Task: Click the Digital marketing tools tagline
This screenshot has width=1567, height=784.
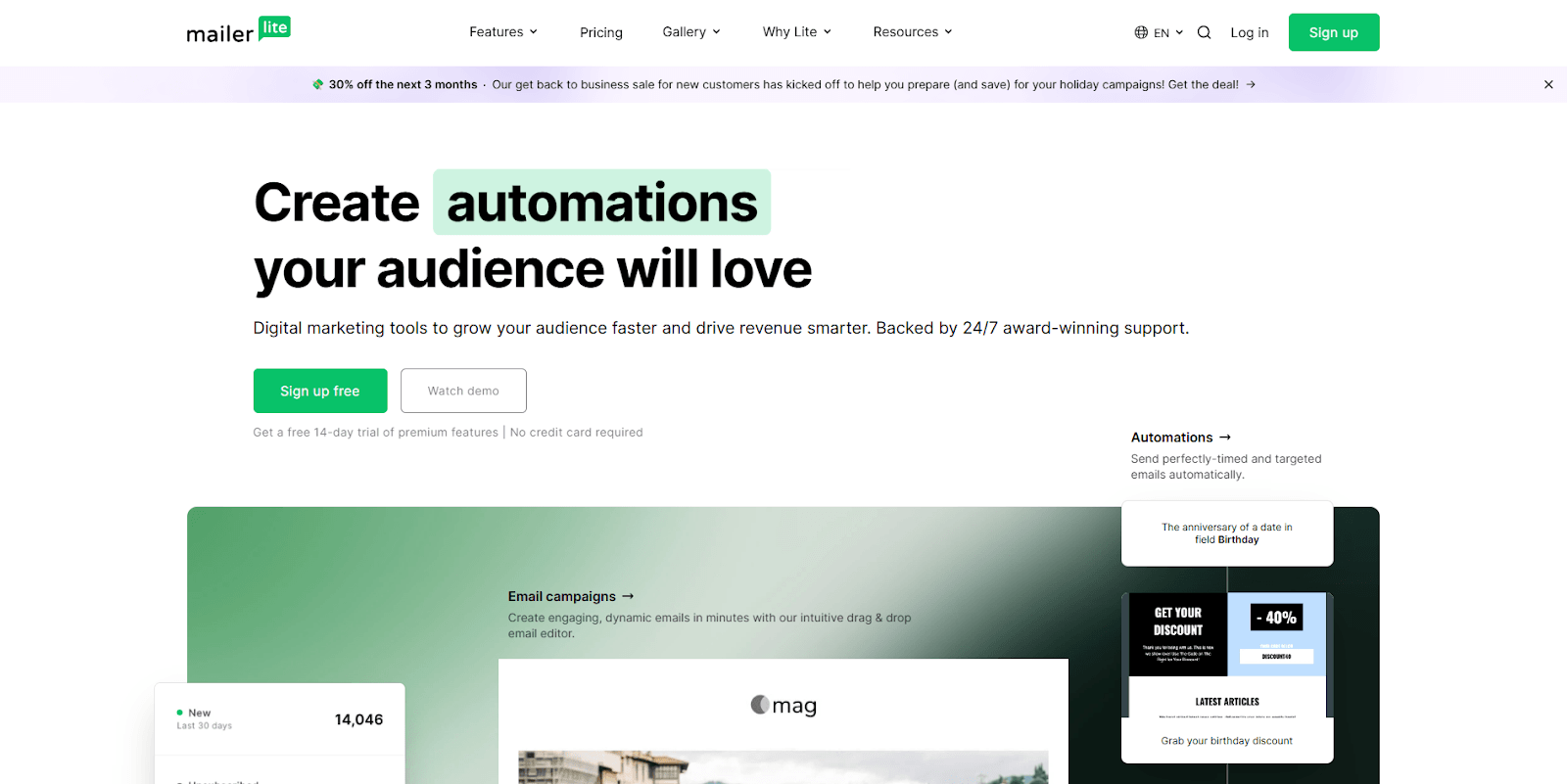Action: pyautogui.click(x=721, y=328)
